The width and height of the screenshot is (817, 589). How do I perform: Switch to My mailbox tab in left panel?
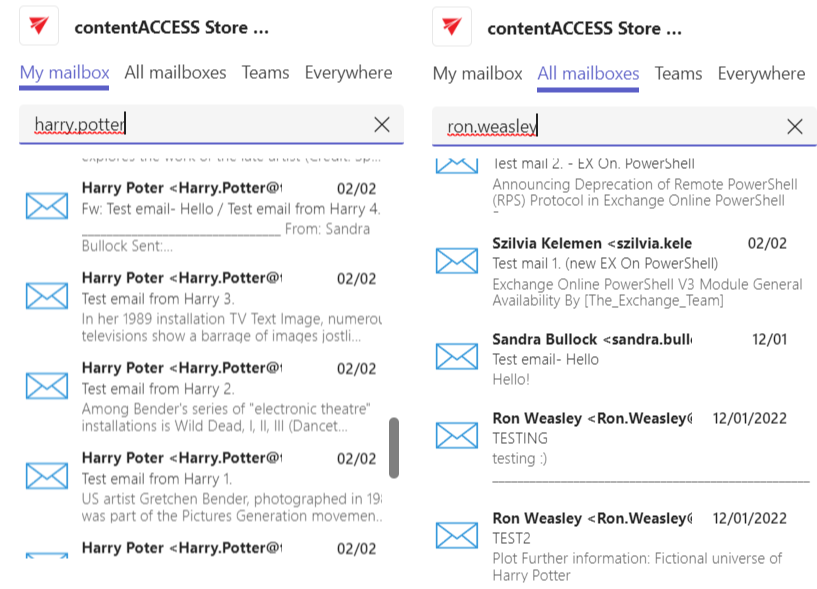(x=64, y=73)
